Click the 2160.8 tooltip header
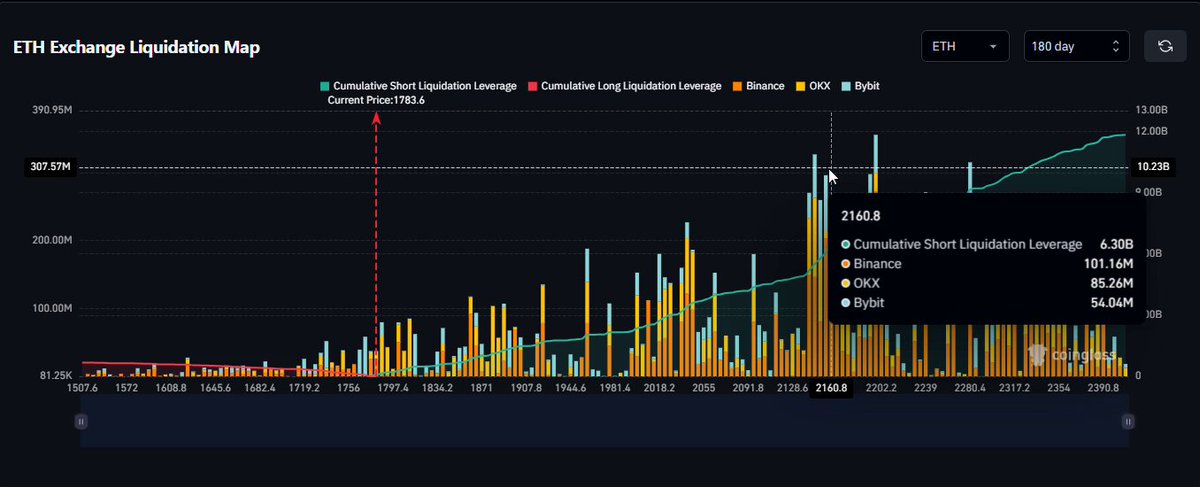This screenshot has height=487, width=1200. pyautogui.click(x=860, y=214)
